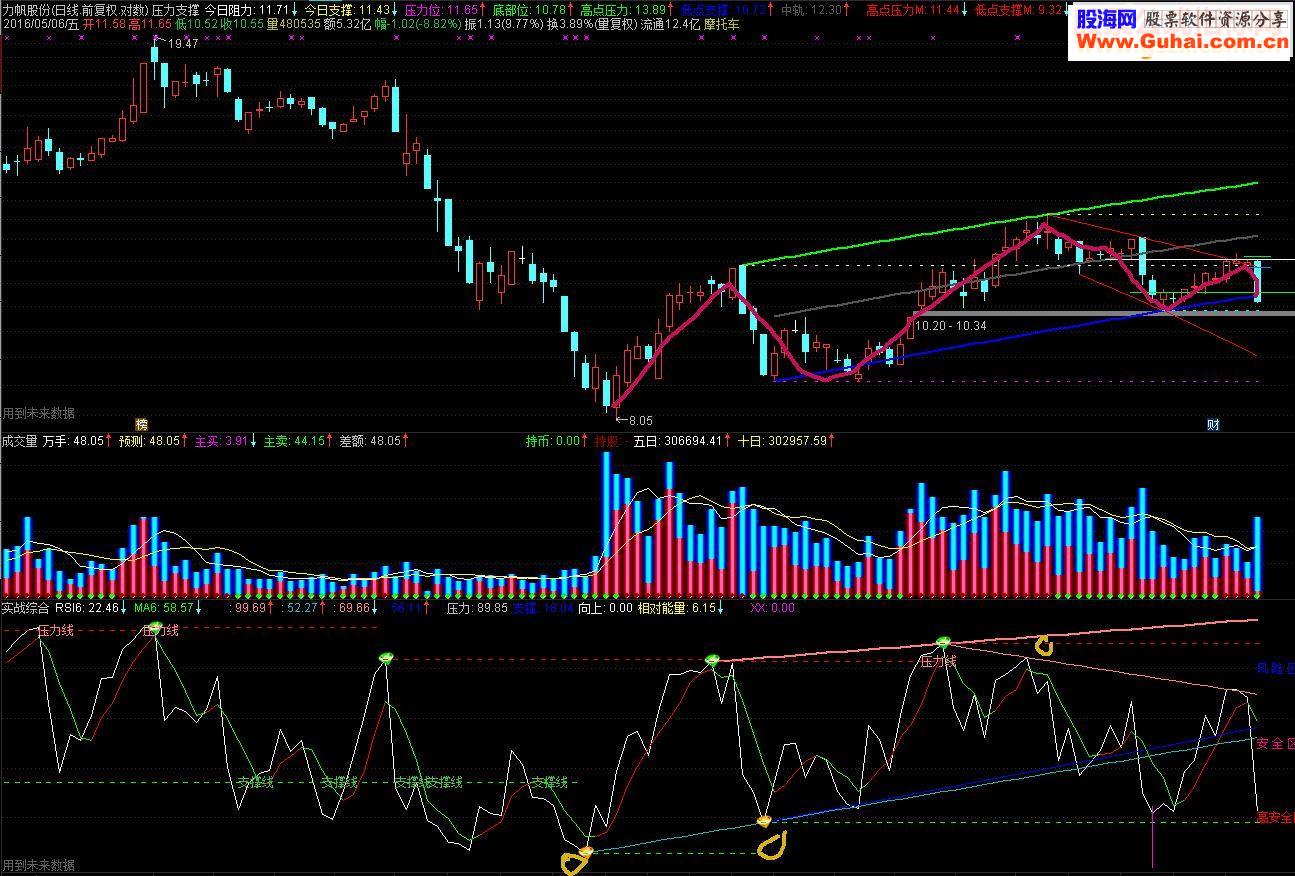
Task: Click the 相对能量: 6.15 readout
Action: 677,607
